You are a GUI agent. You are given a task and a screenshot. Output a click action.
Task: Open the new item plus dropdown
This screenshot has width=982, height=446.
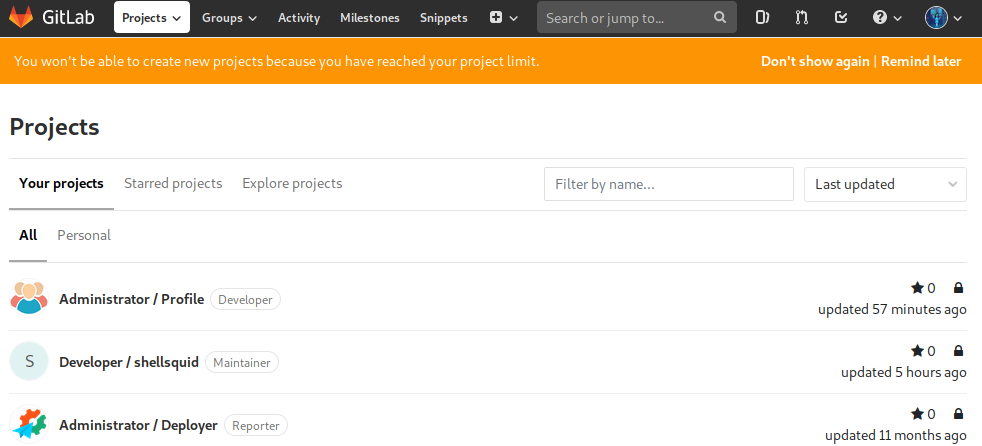[x=504, y=18]
